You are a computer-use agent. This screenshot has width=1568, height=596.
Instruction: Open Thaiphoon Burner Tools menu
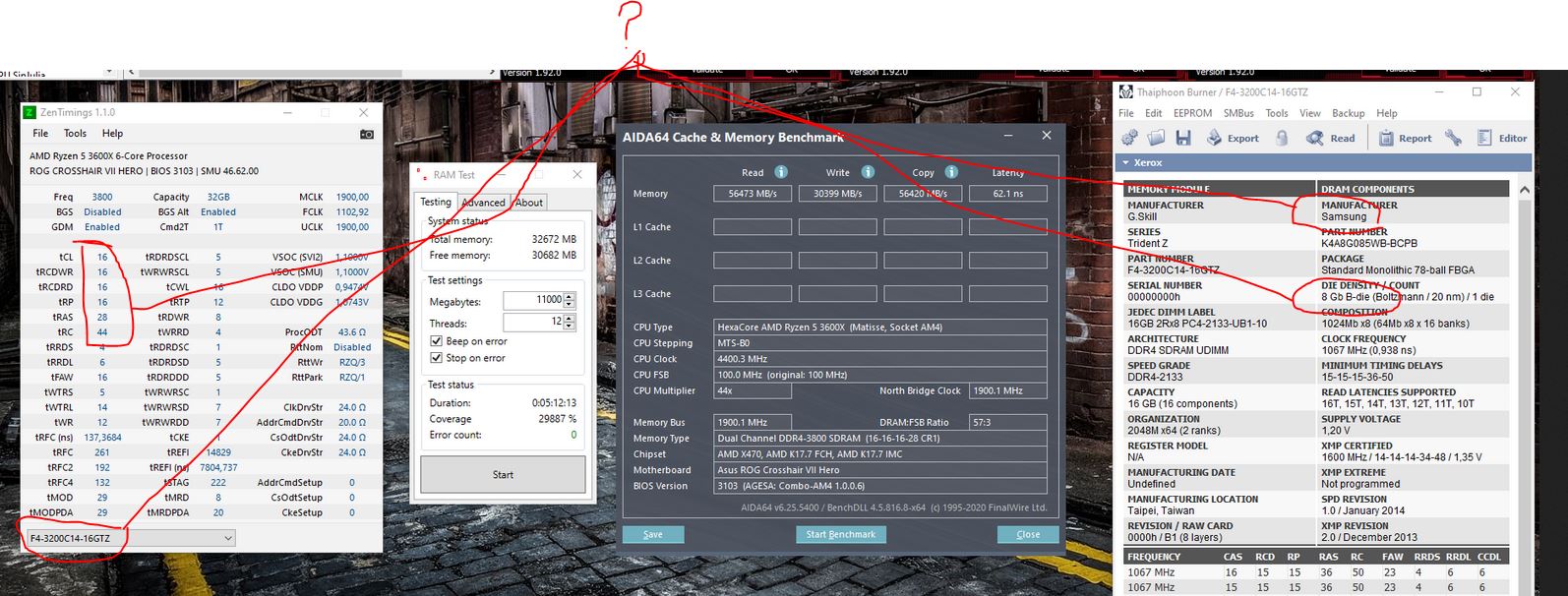[x=1277, y=113]
